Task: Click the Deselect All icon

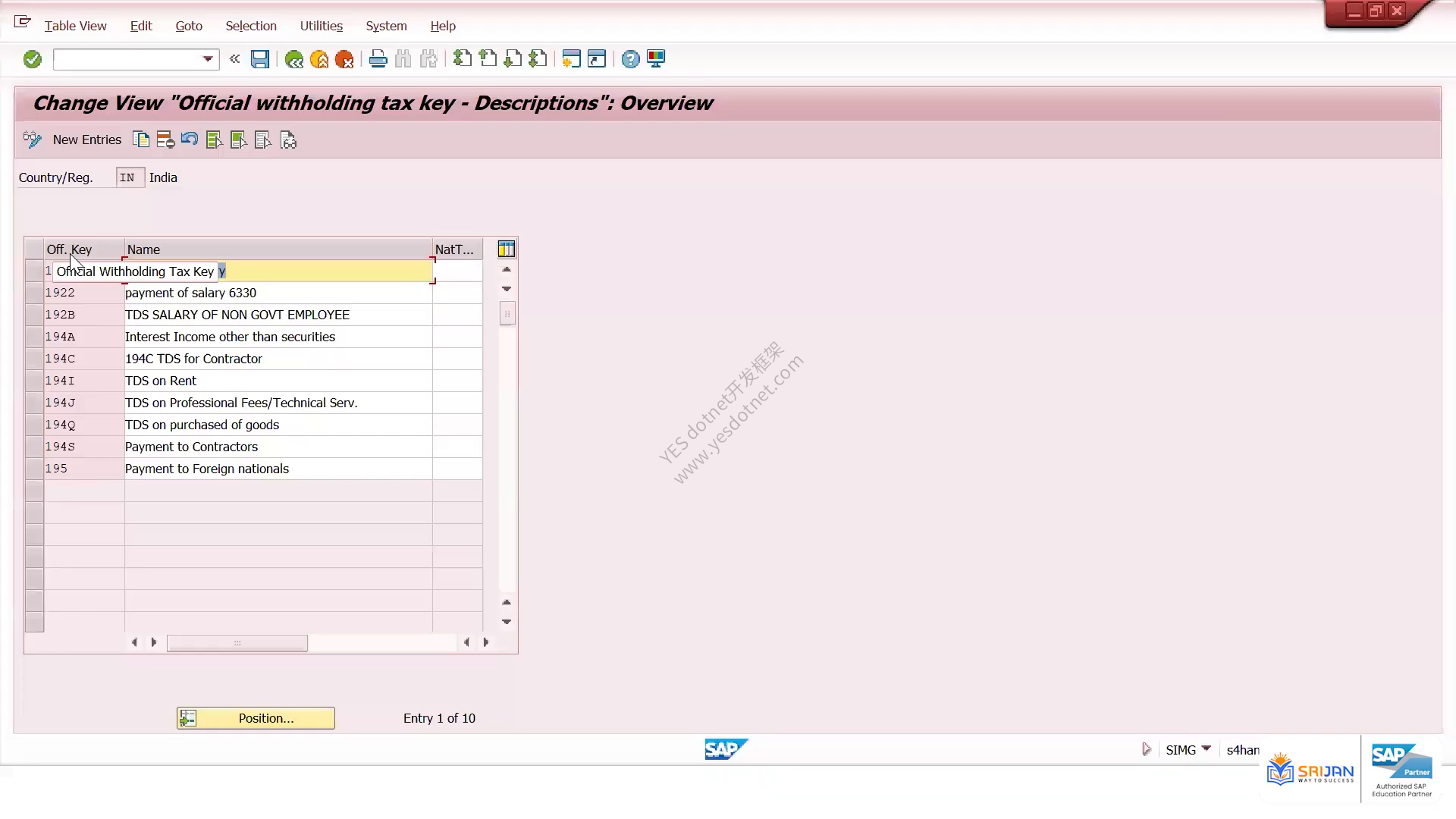Action: coord(262,140)
